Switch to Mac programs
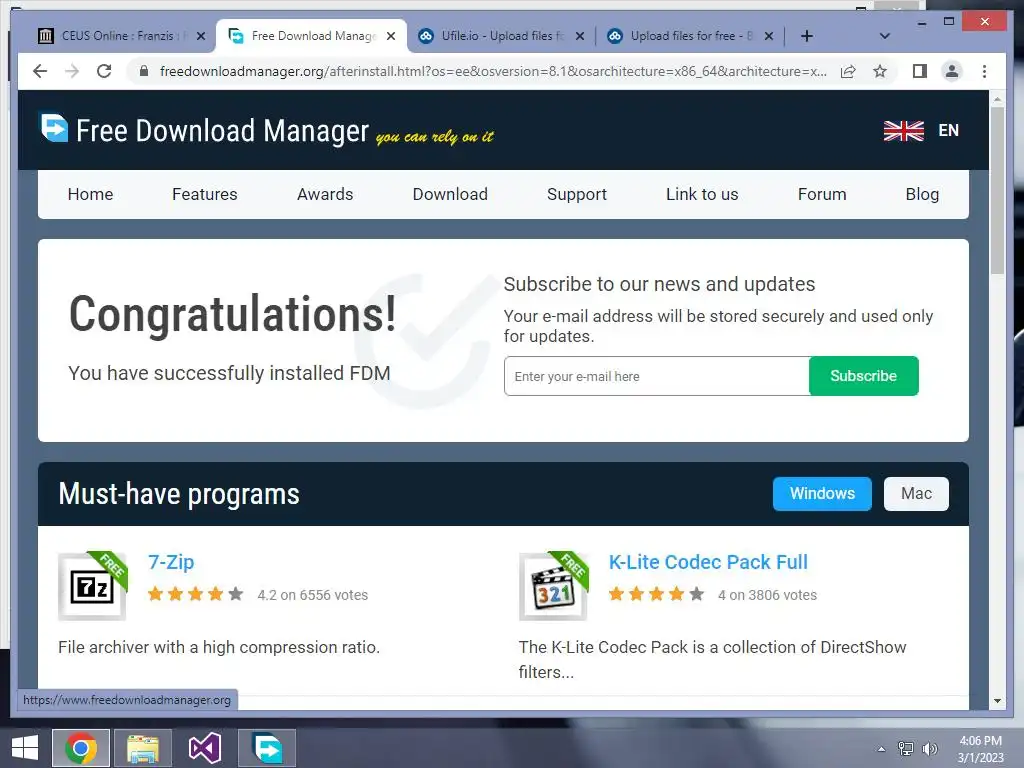Viewport: 1024px width, 768px height. pos(916,494)
